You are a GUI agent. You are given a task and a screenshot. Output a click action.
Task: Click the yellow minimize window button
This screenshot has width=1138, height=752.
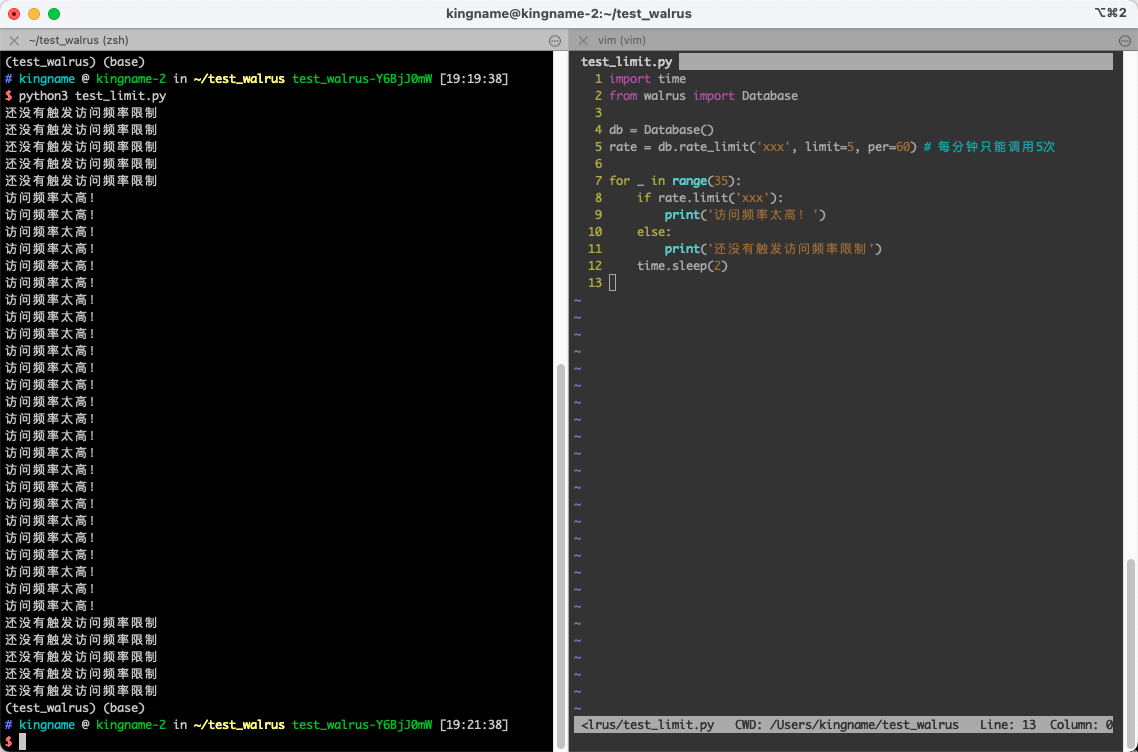pos(33,14)
